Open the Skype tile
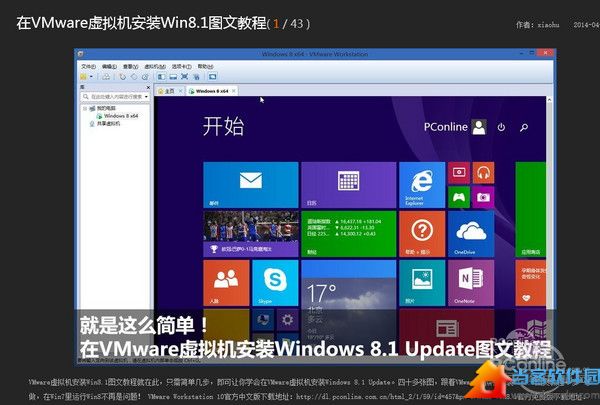This screenshot has height=405, width=600. tap(275, 283)
